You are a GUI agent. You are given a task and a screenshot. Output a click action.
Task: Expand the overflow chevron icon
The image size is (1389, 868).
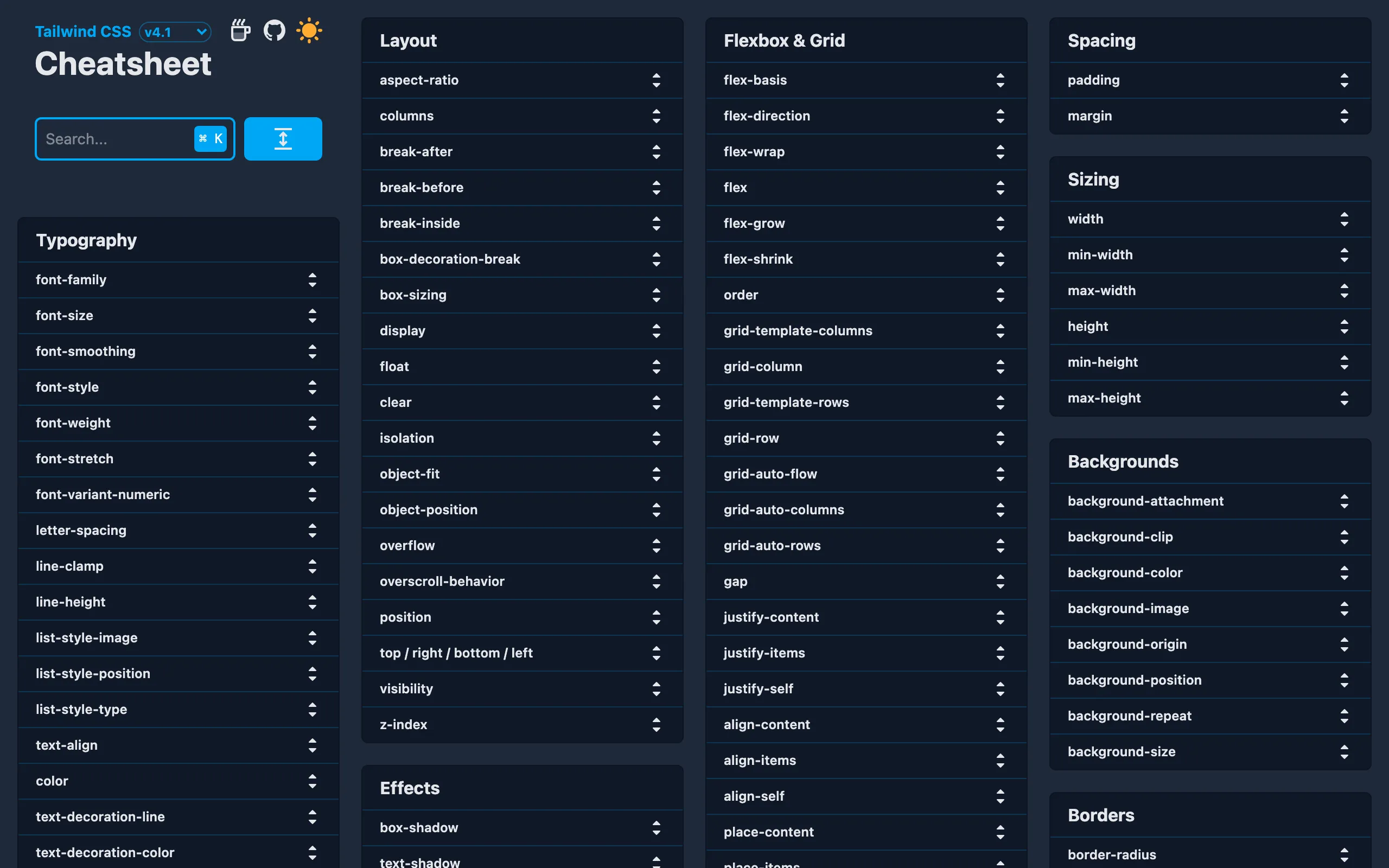click(x=656, y=546)
